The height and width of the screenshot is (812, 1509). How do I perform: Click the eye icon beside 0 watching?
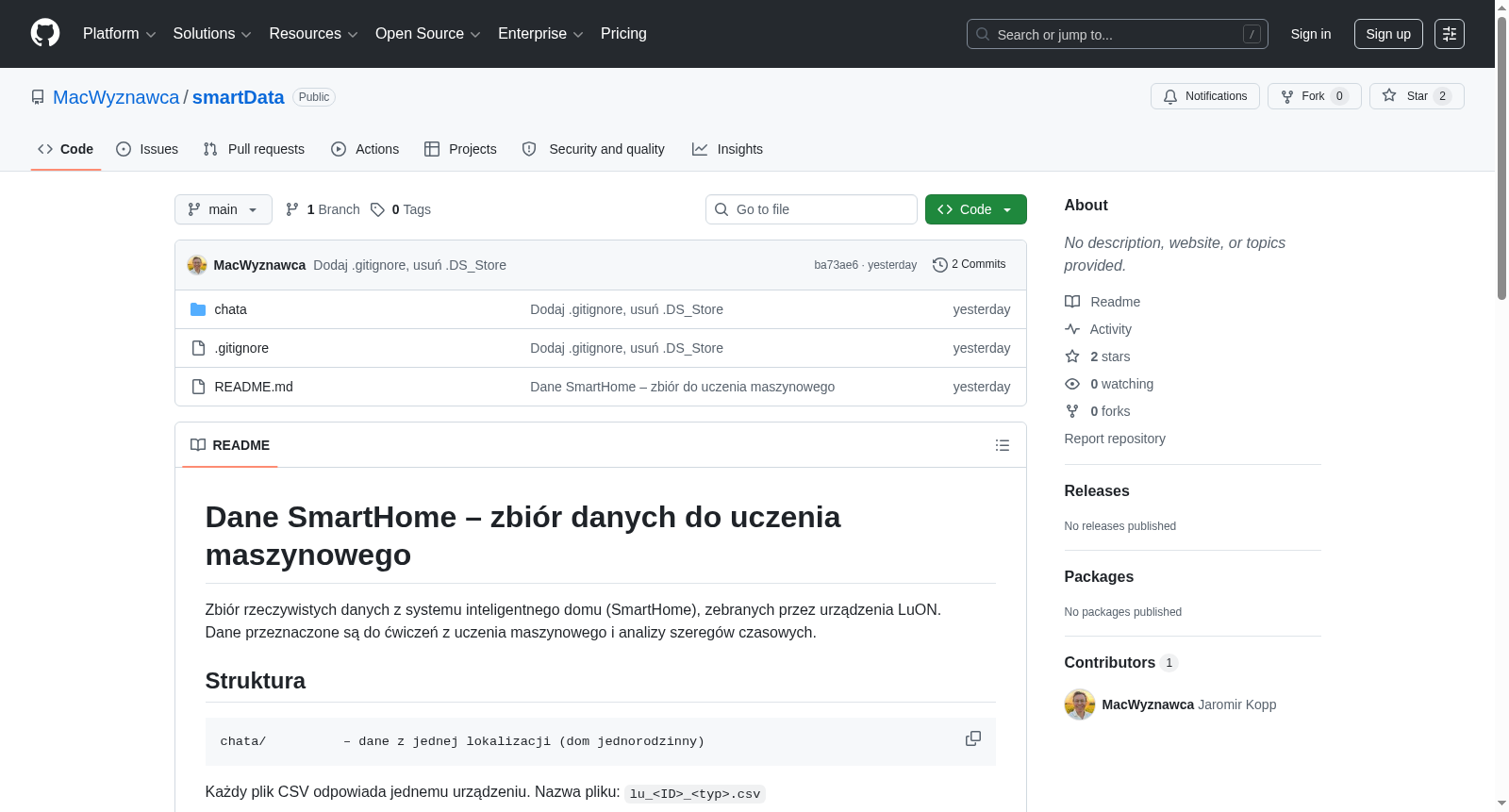pyautogui.click(x=1072, y=384)
